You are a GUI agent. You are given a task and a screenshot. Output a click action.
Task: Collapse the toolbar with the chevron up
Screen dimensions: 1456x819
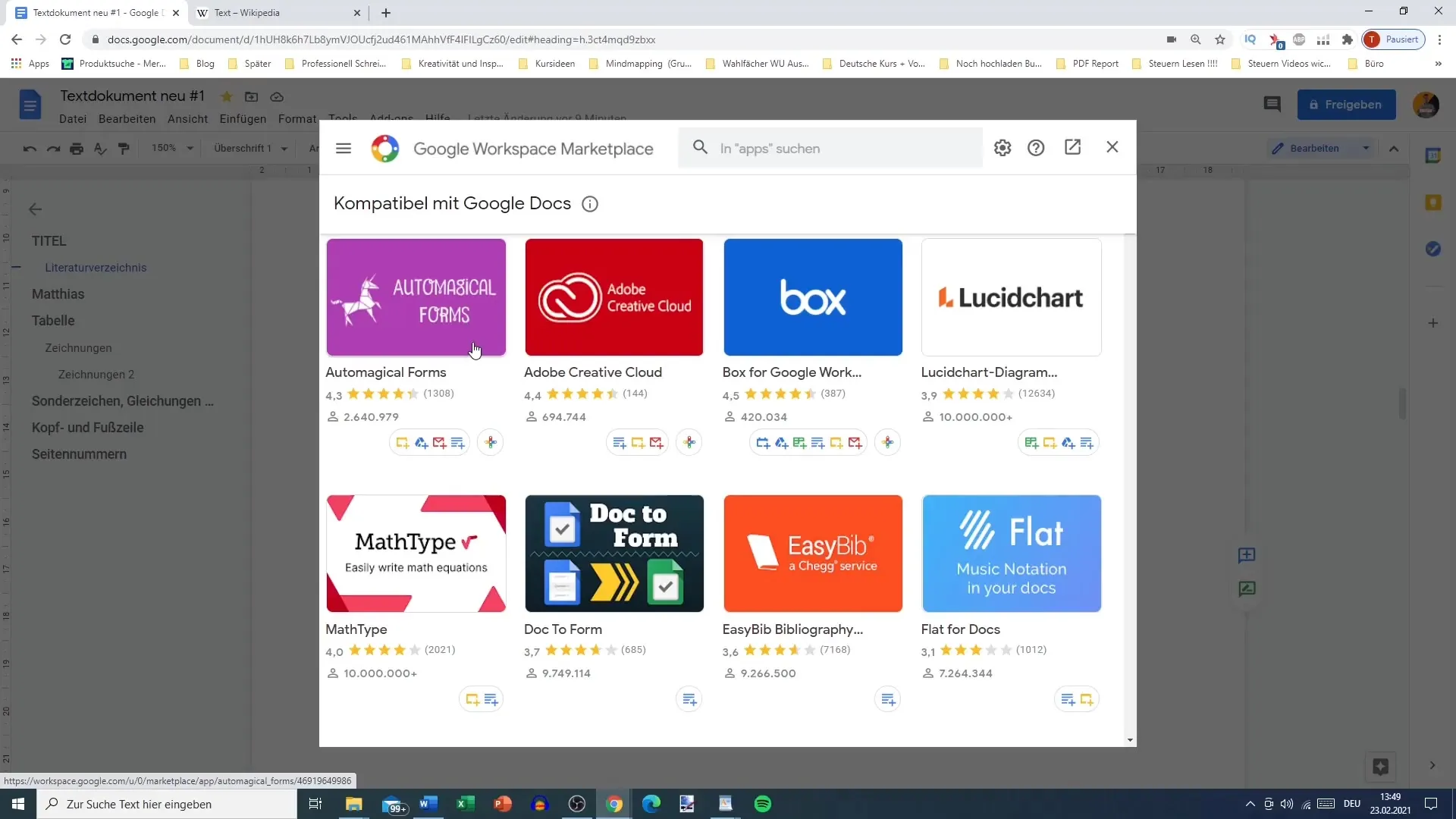[1394, 149]
